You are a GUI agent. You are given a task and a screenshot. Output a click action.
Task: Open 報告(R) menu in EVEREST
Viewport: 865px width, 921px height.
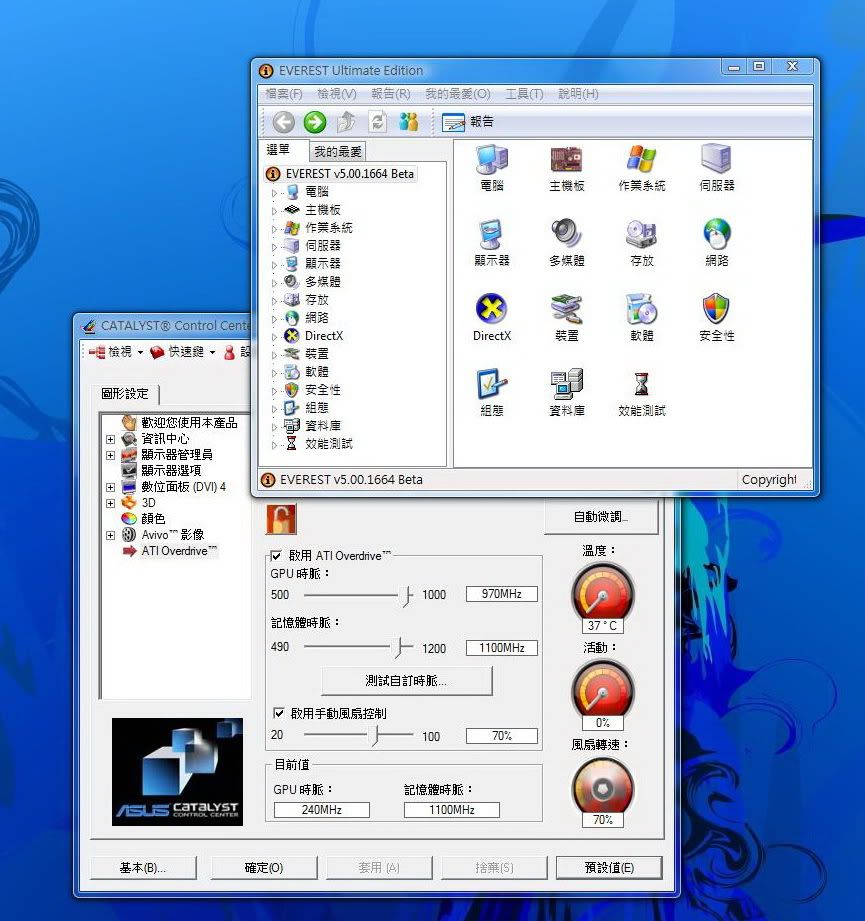[391, 94]
